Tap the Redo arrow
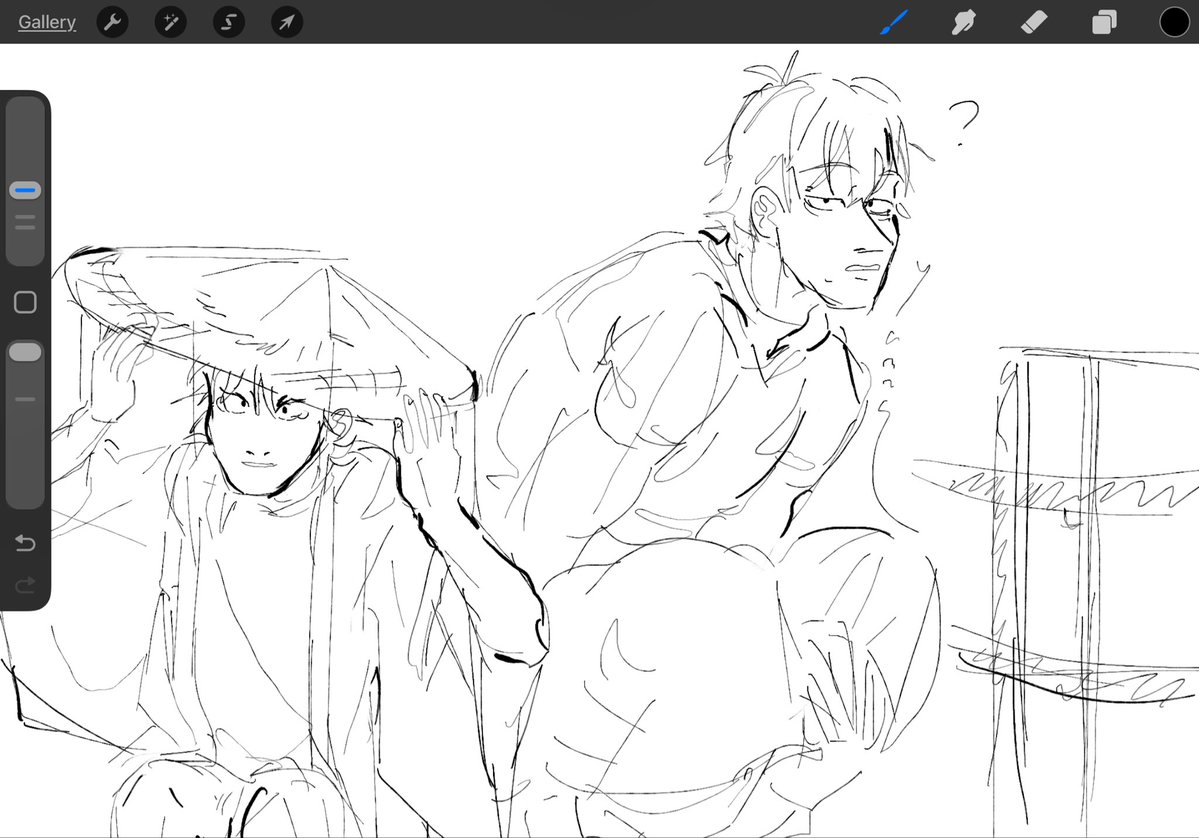 point(25,586)
